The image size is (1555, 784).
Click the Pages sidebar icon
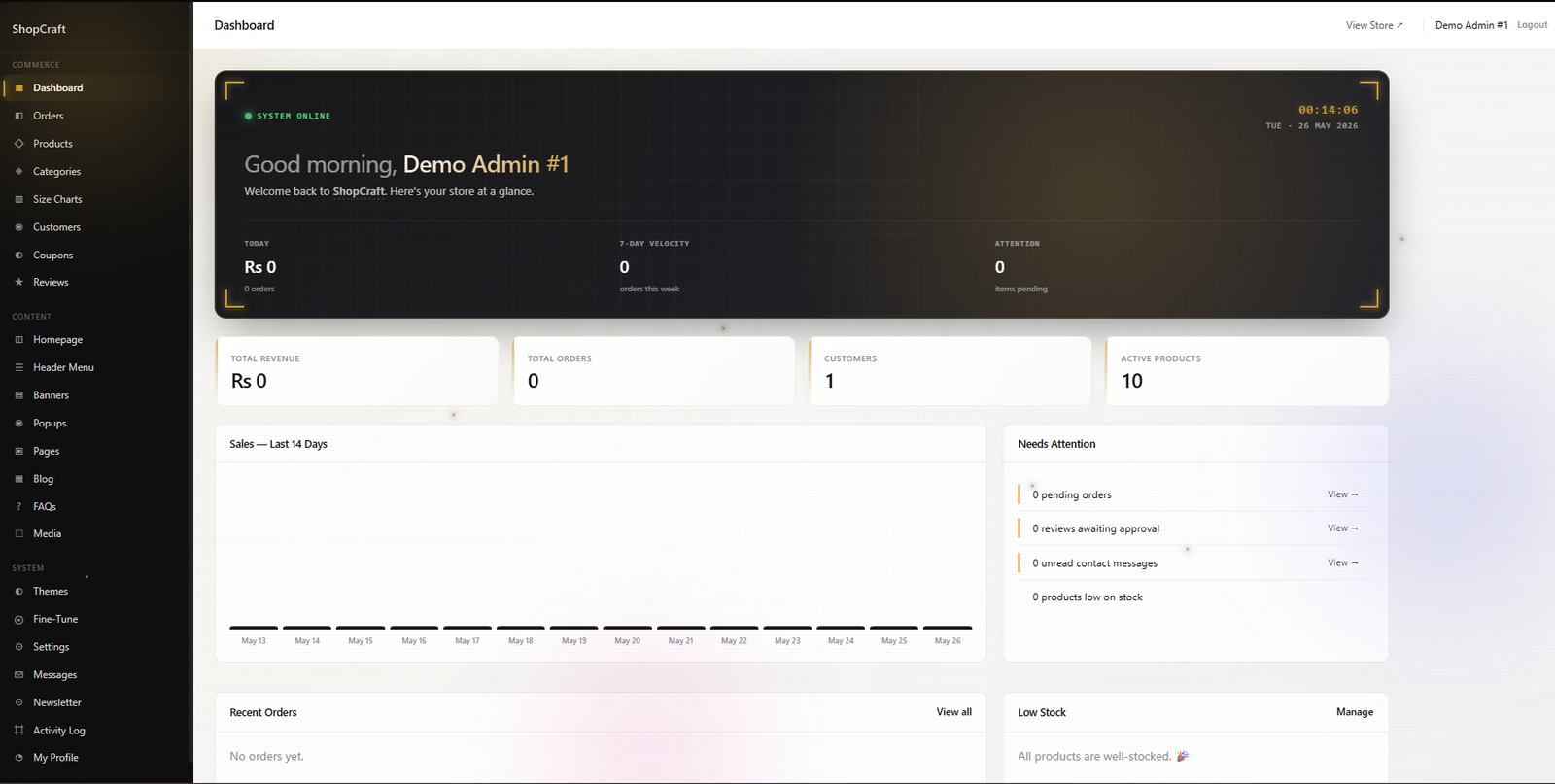click(18, 451)
